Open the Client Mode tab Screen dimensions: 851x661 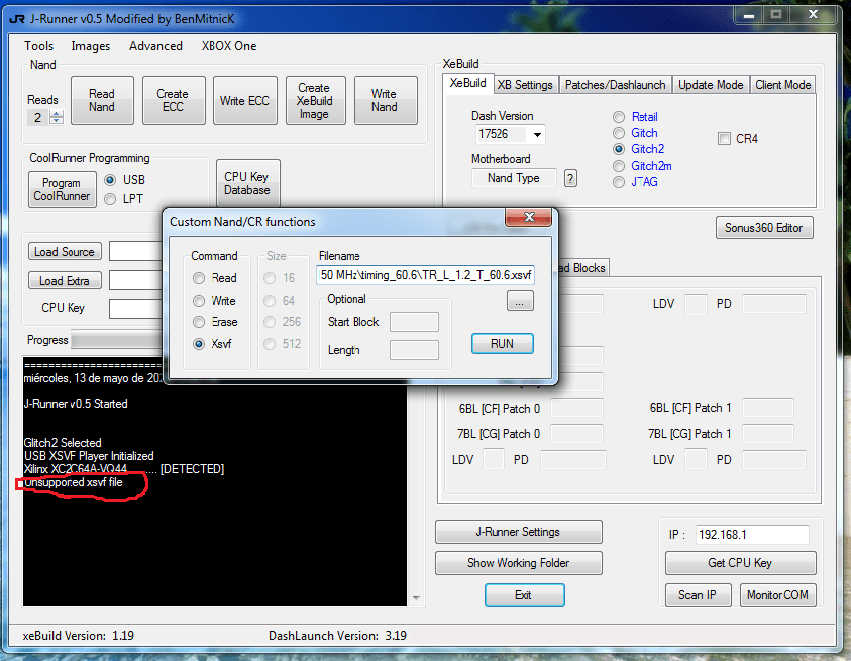(783, 85)
